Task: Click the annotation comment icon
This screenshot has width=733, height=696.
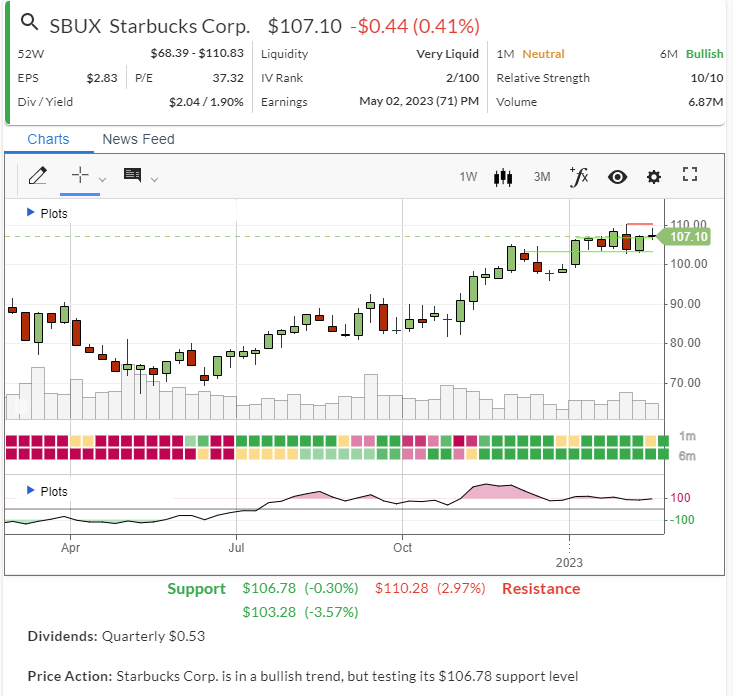Action: [133, 175]
